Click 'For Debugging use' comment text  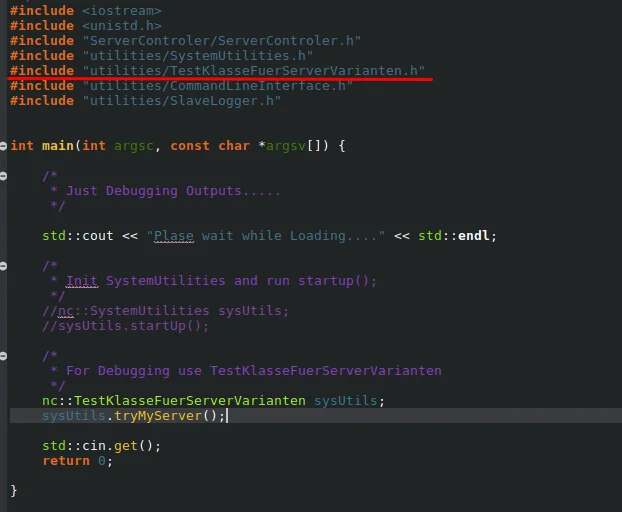pos(134,371)
